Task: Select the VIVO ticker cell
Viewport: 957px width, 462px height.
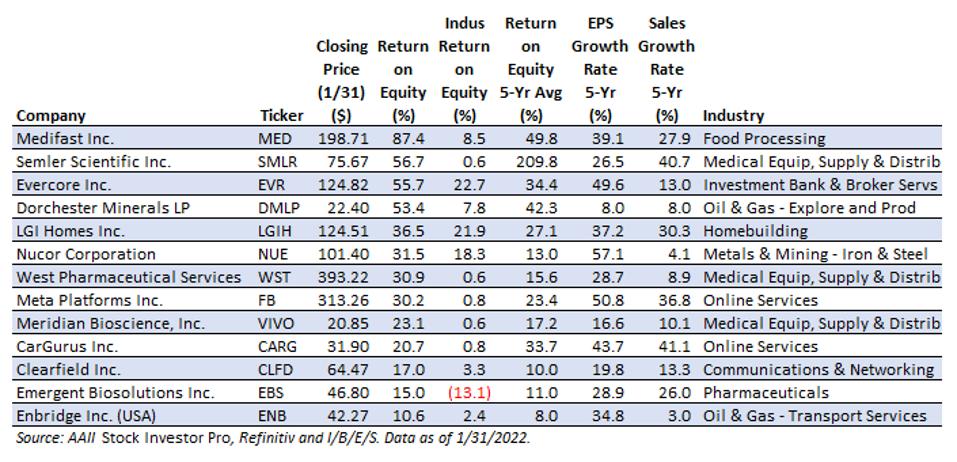Action: pyautogui.click(x=276, y=323)
